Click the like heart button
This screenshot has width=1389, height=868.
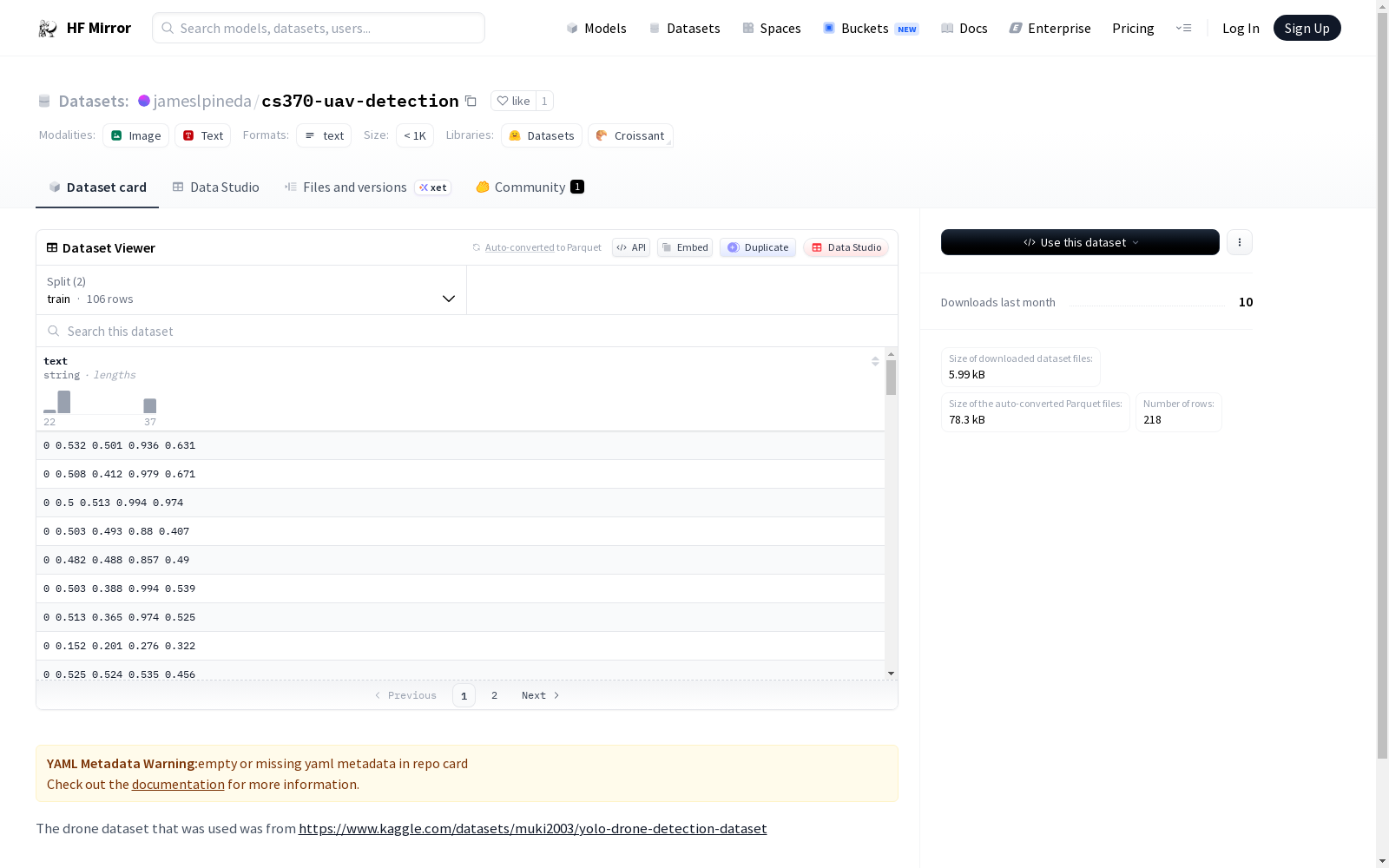513,101
